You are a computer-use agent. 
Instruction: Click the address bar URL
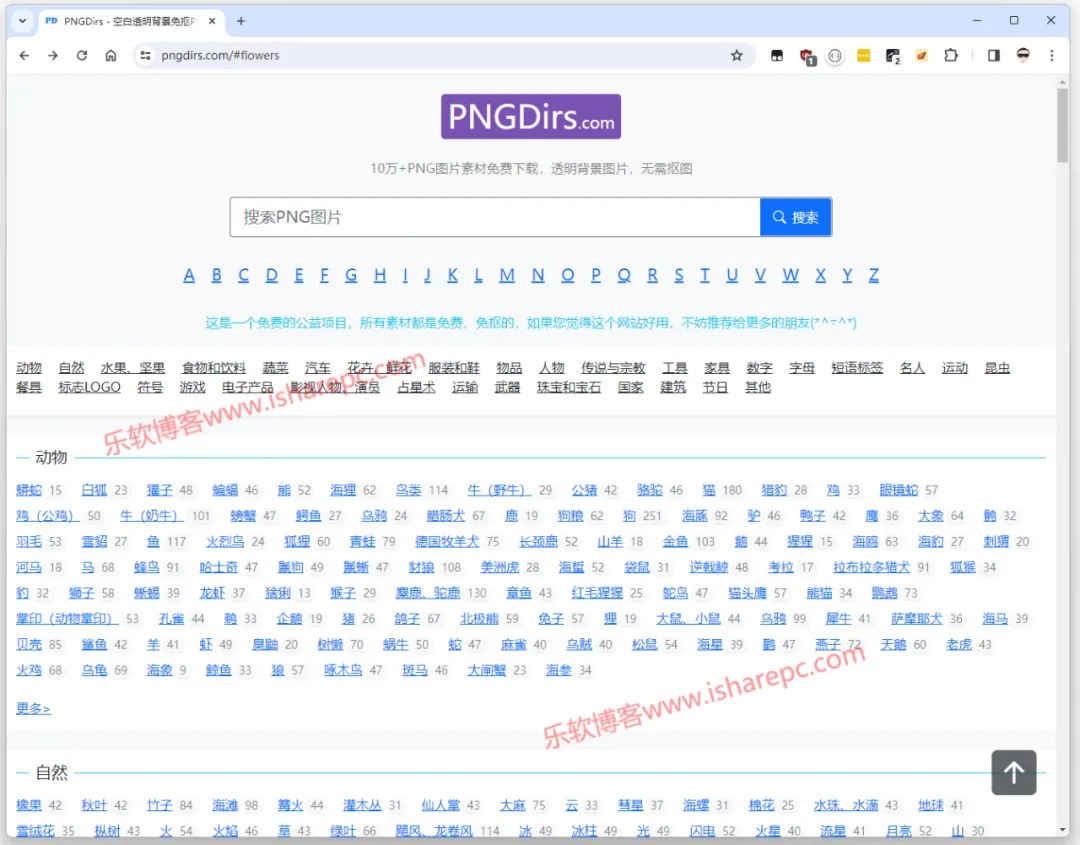[220, 55]
